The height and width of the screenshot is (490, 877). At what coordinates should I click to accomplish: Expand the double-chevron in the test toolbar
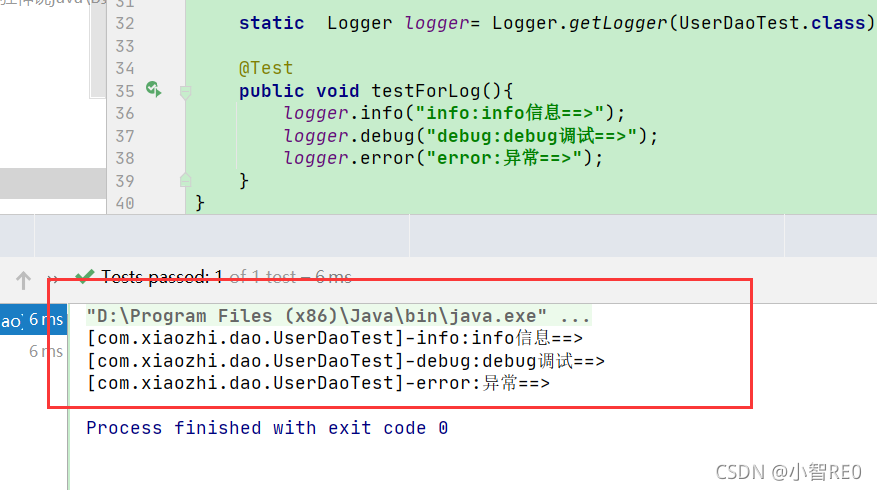click(x=53, y=278)
